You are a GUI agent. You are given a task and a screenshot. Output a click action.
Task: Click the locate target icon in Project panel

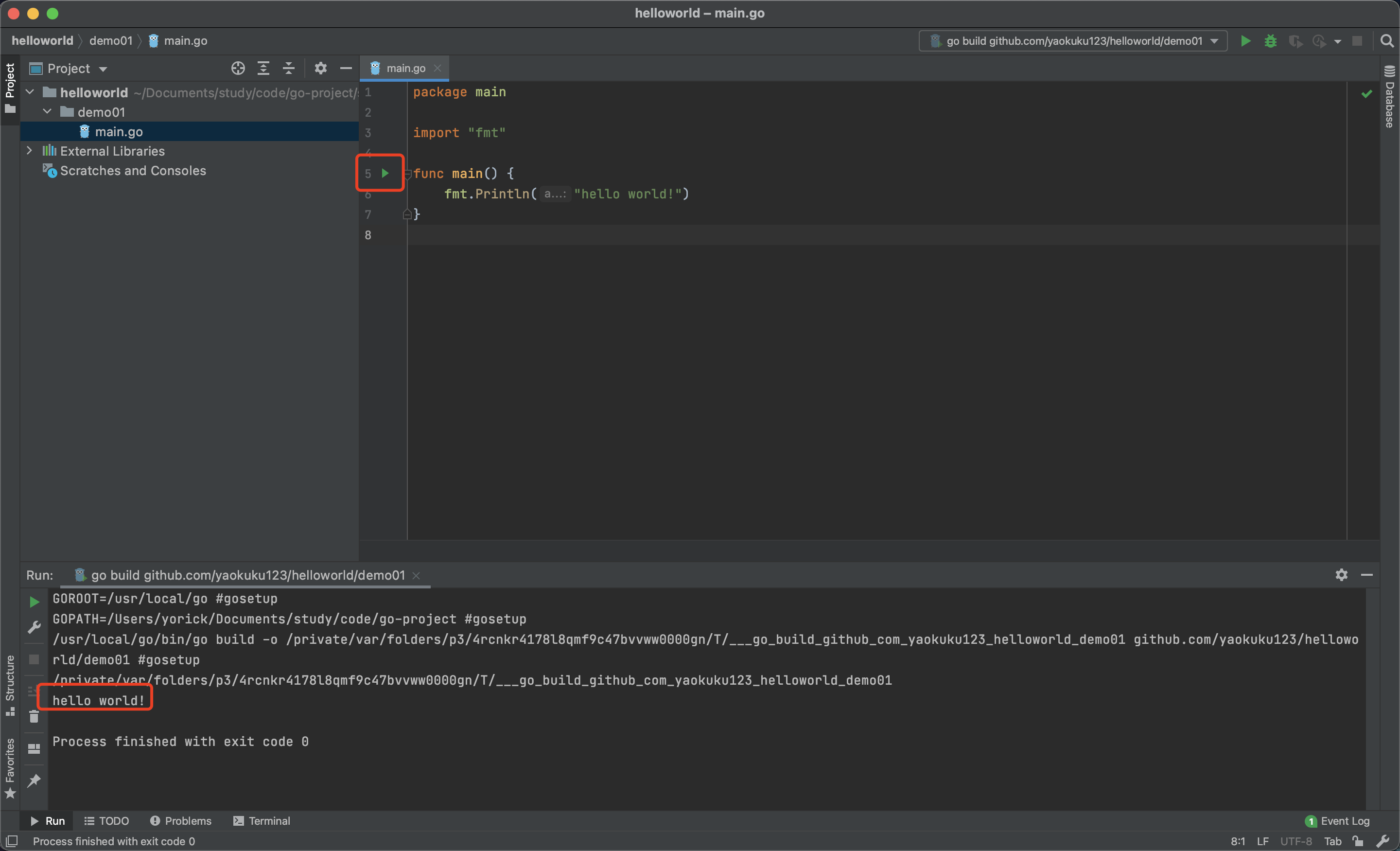point(238,69)
